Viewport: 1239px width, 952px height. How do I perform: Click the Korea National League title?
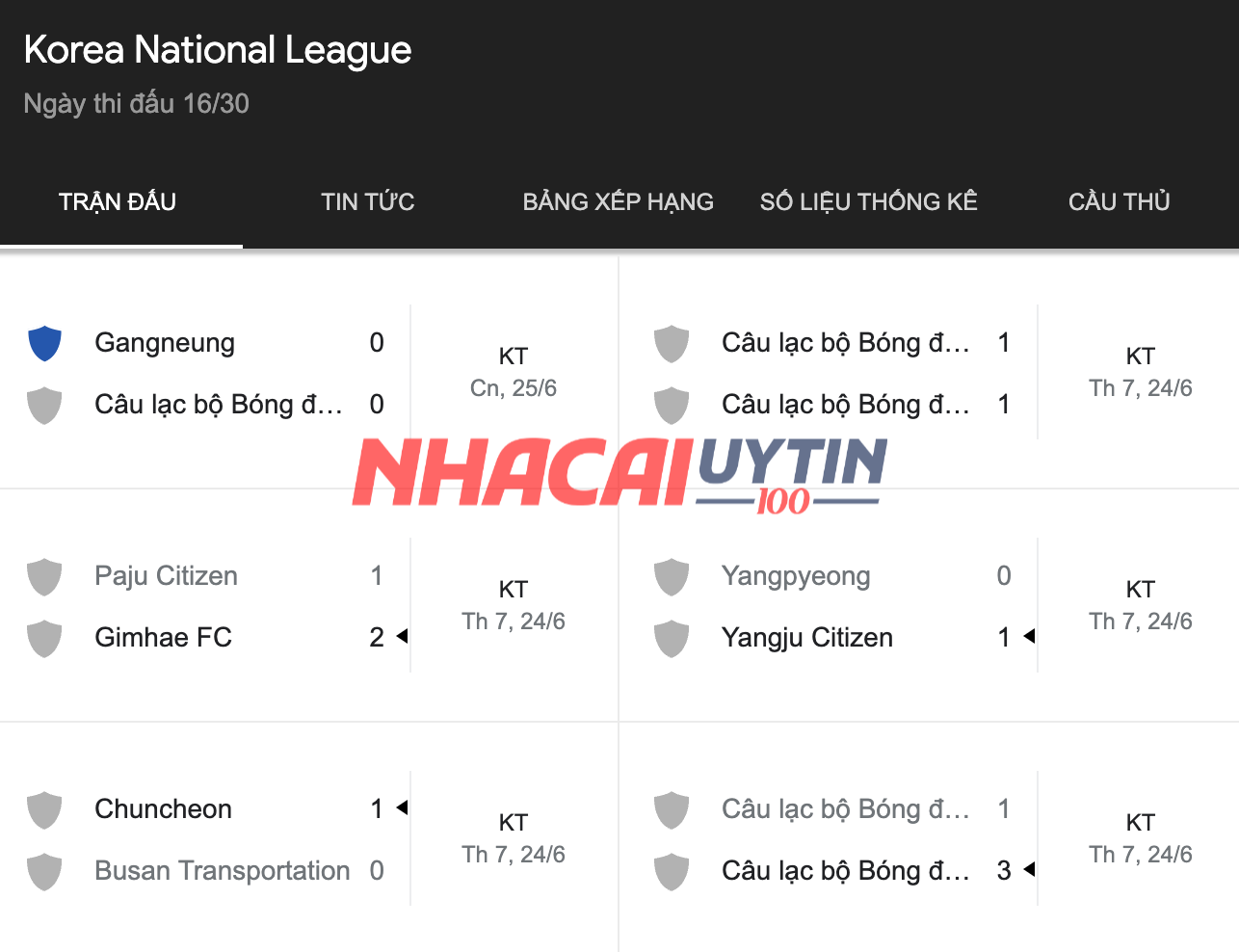tap(218, 50)
